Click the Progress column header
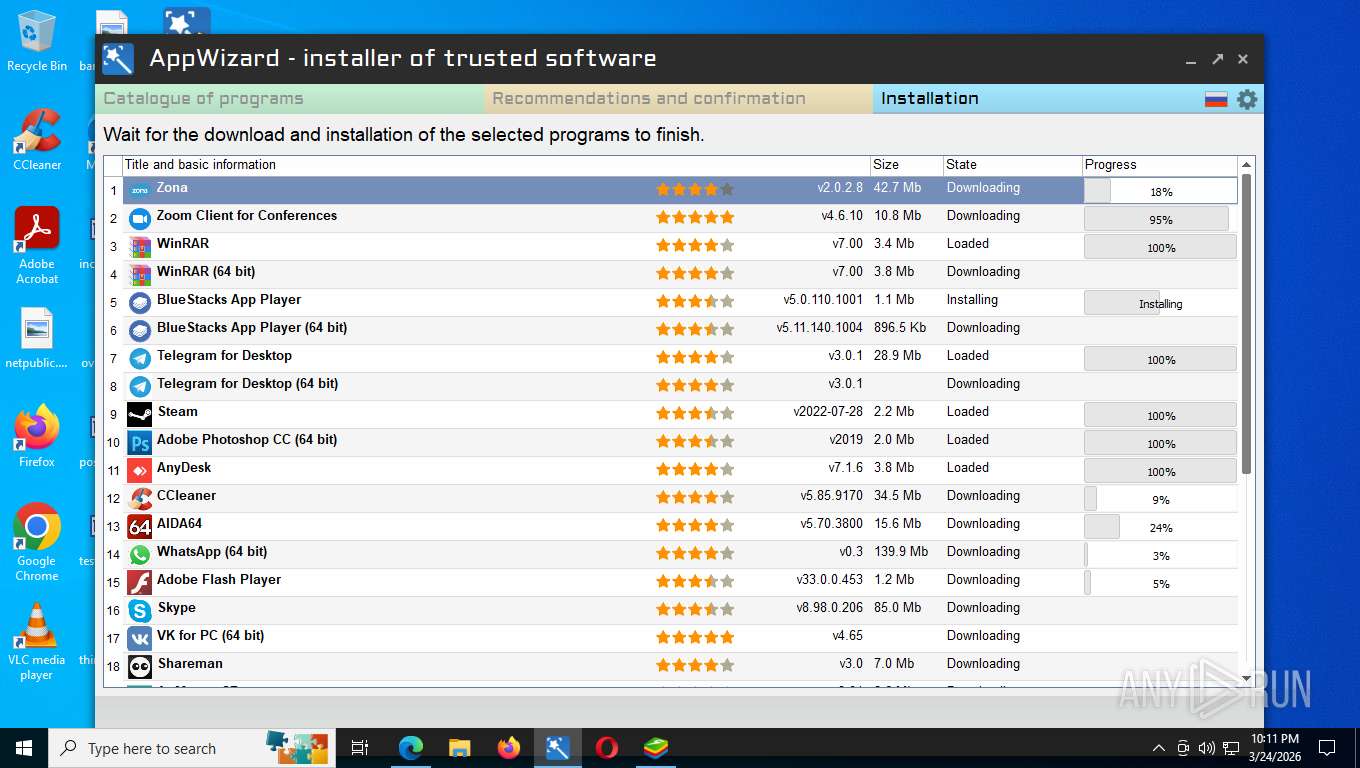1360x768 pixels. (x=1160, y=165)
